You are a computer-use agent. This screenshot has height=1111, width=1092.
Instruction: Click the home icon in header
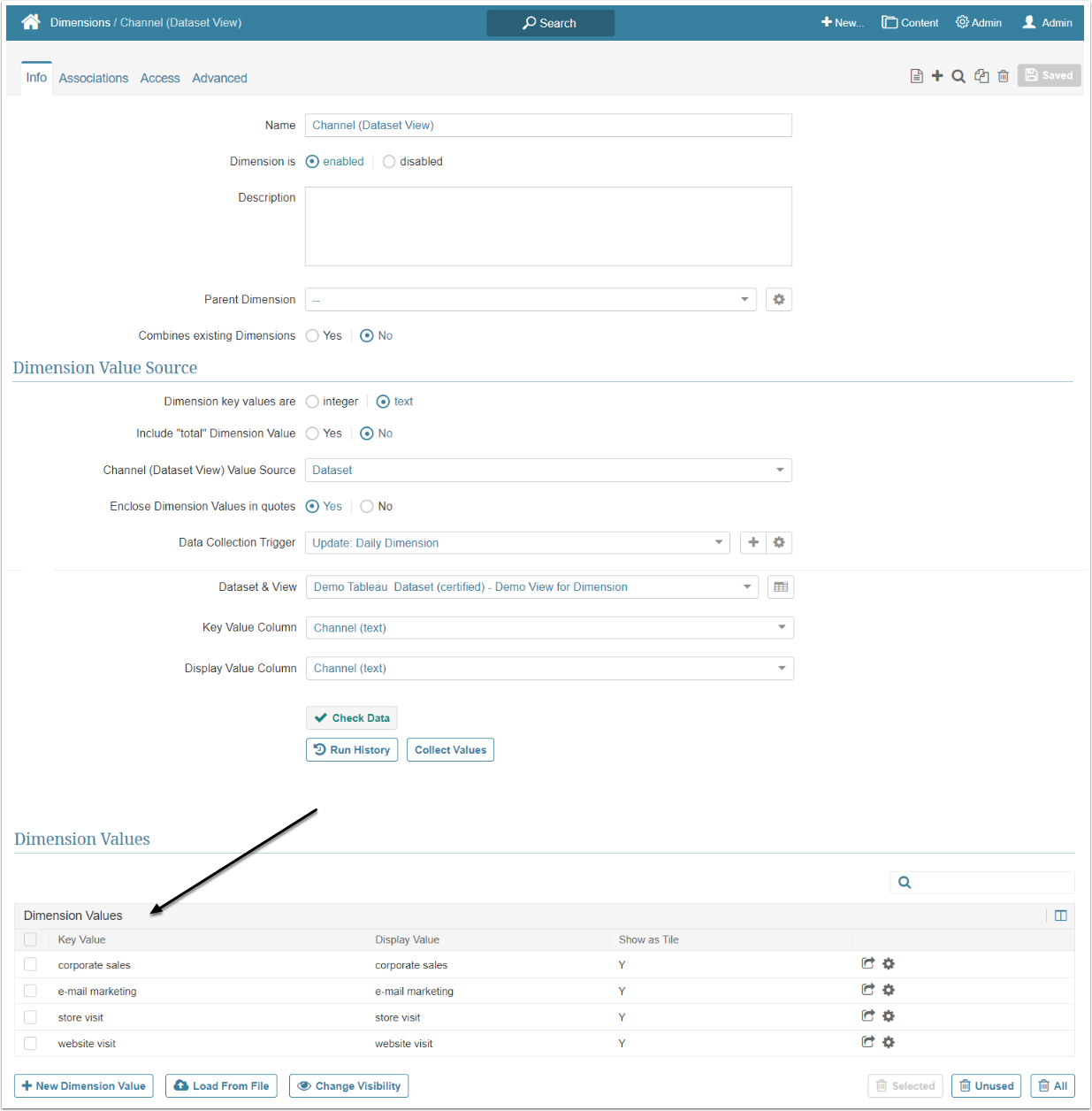(31, 22)
